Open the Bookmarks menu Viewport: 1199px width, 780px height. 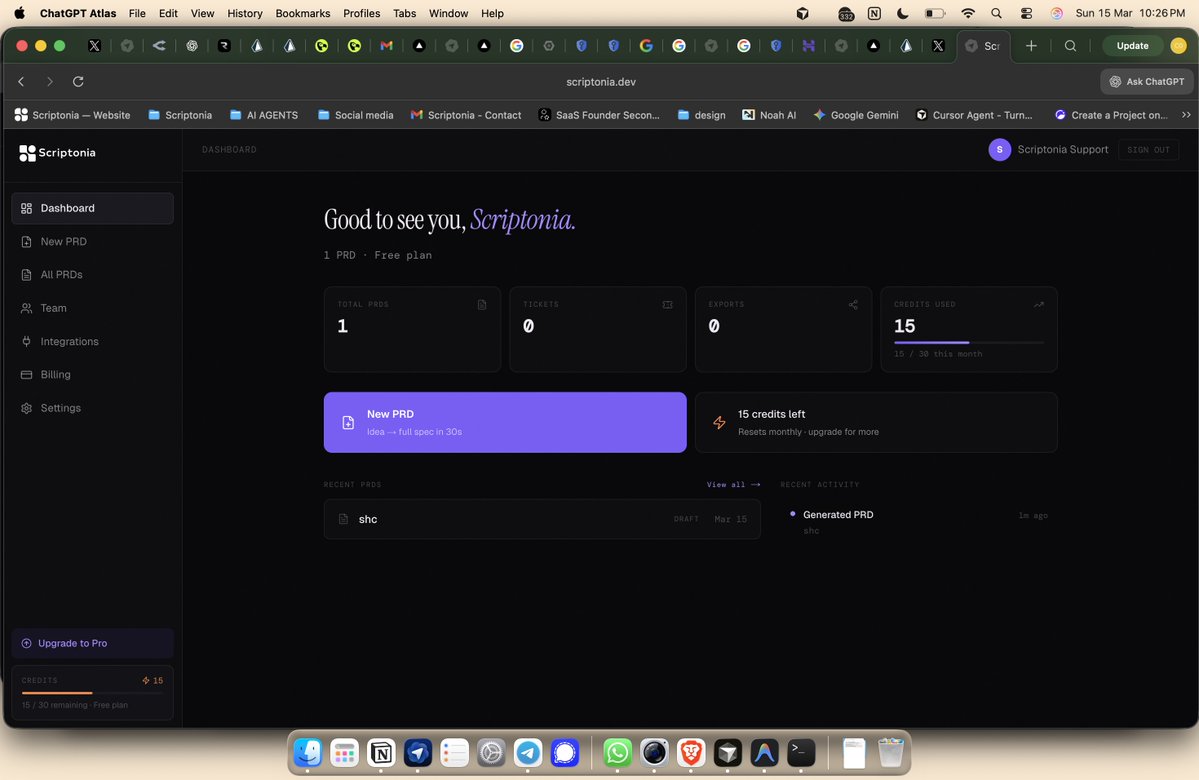click(x=303, y=13)
